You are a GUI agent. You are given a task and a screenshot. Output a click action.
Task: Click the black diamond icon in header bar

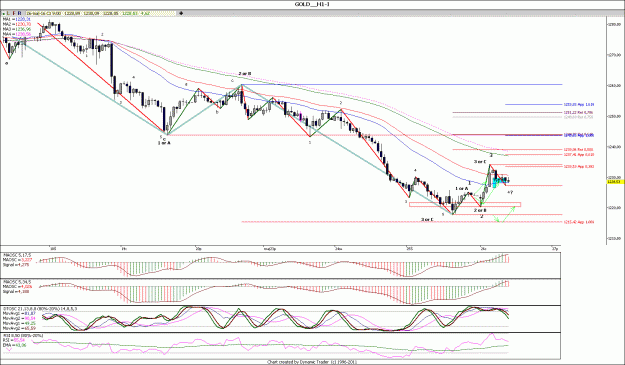181,13
